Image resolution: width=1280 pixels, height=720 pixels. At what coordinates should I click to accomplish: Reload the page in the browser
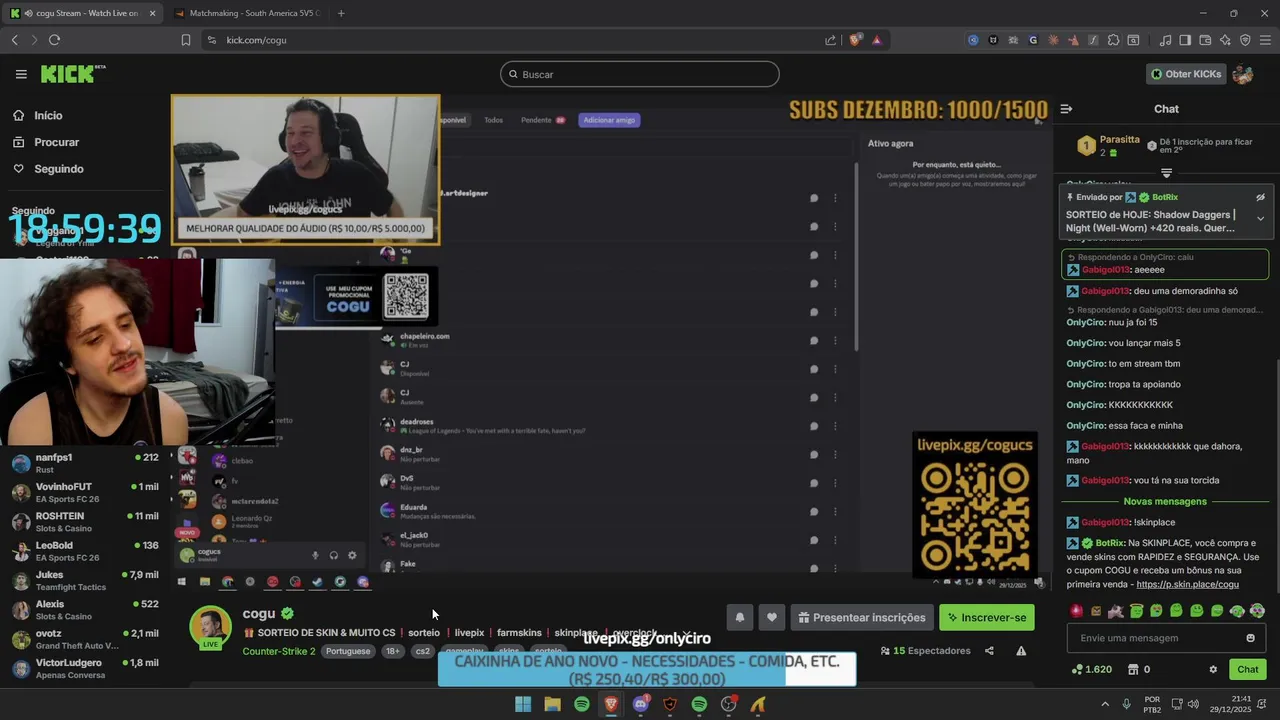pyautogui.click(x=54, y=40)
